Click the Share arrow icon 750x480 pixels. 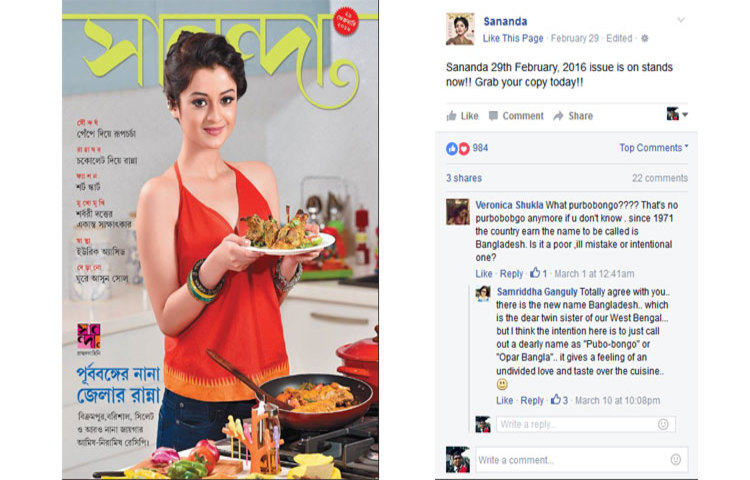[558, 116]
